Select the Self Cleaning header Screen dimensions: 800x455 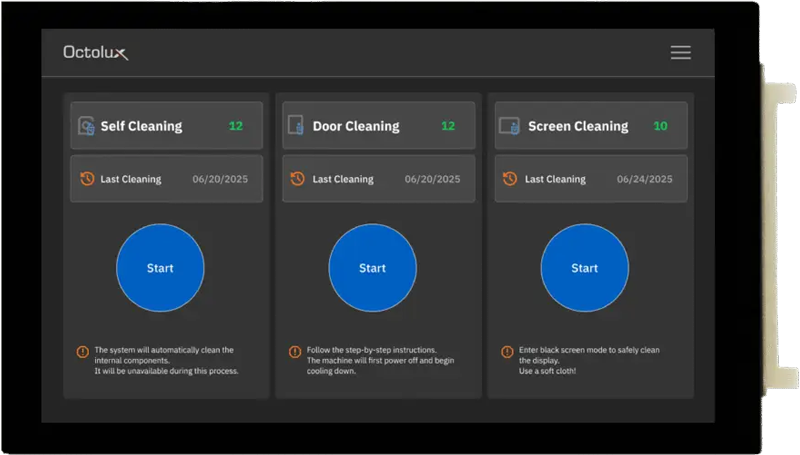tap(141, 127)
